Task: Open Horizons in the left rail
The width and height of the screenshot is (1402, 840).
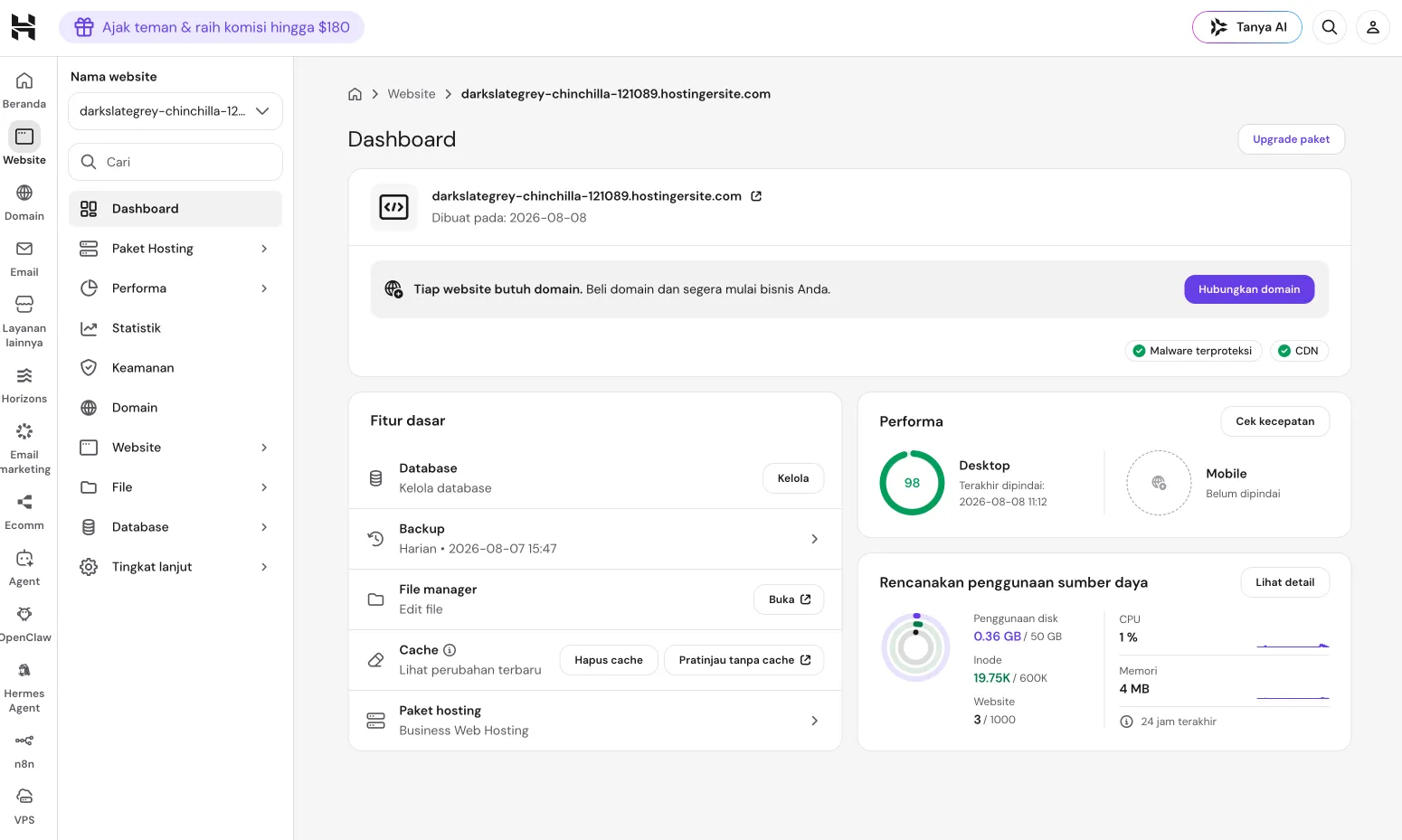Action: (24, 385)
